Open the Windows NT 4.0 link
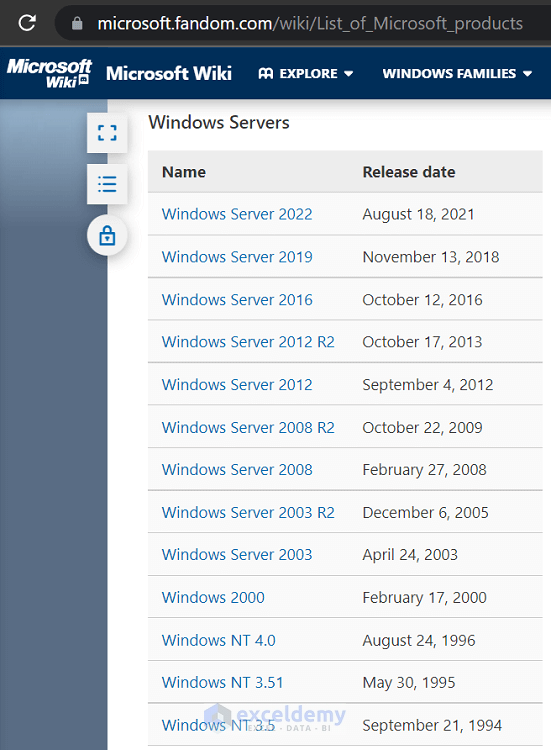This screenshot has width=551, height=750. (x=219, y=640)
